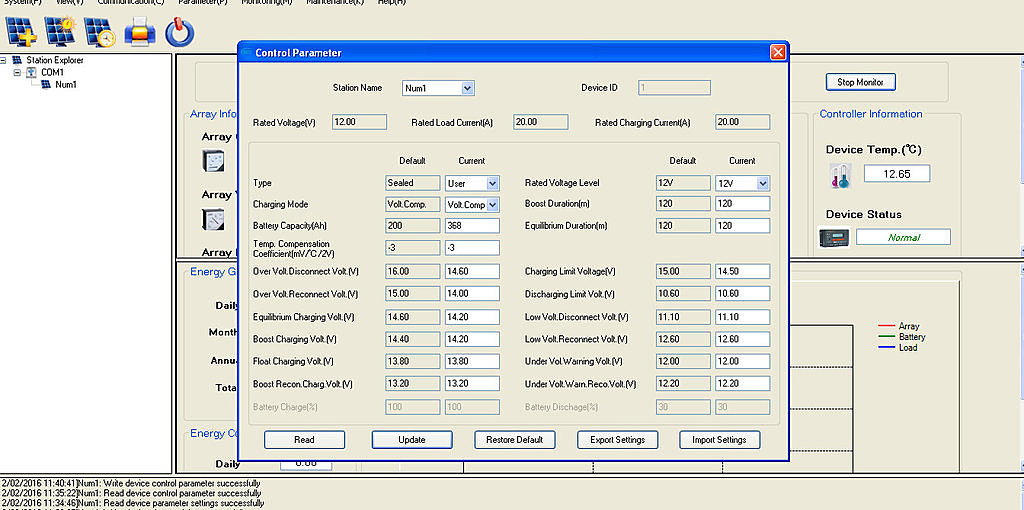1024x510 pixels.
Task: Open the Parameter menu
Action: [x=202, y=3]
